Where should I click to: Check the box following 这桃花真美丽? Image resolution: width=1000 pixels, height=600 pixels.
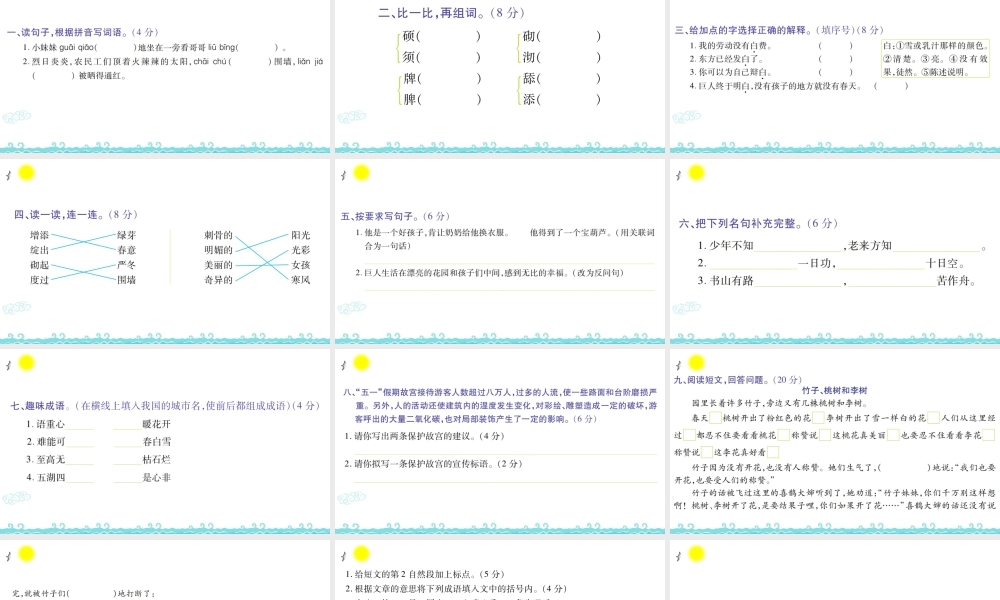[x=893, y=435]
